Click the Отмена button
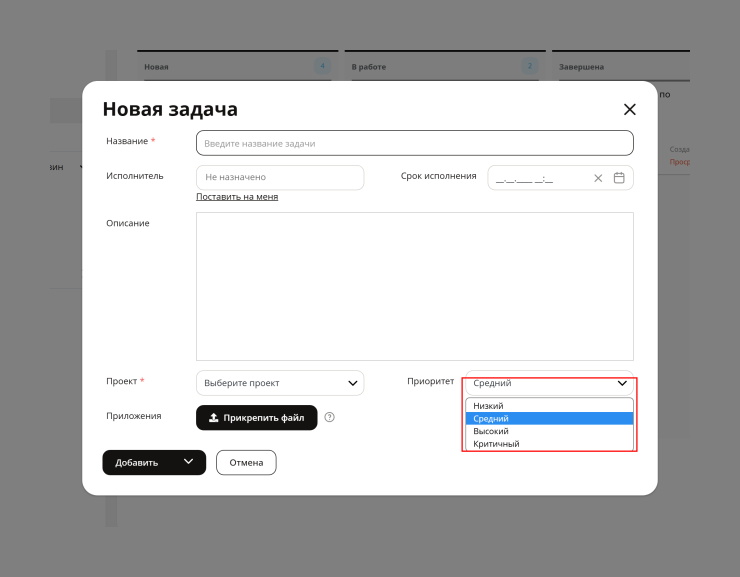Screen dimensions: 740x577 pyautogui.click(x=246, y=463)
